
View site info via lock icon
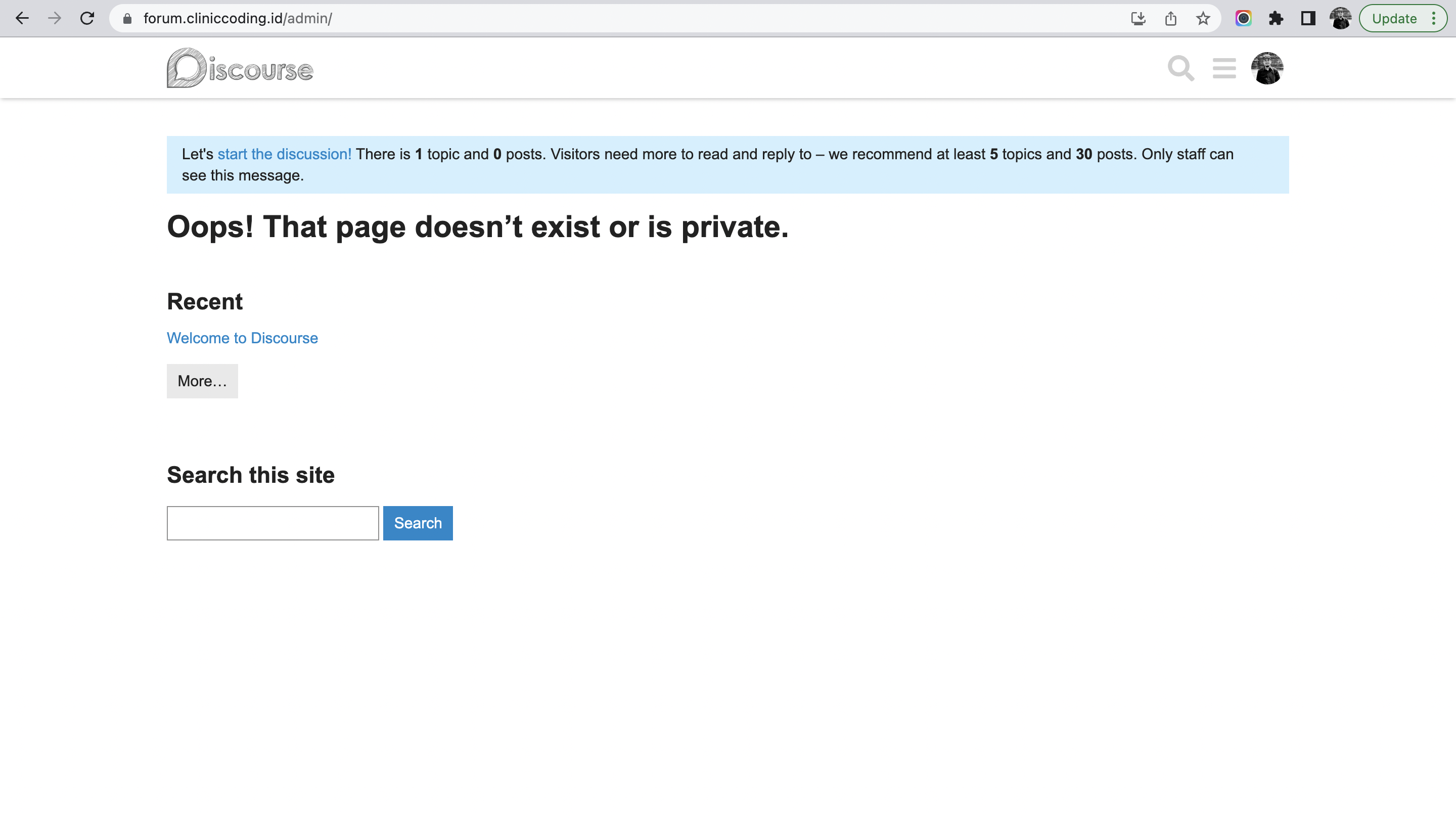(127, 19)
